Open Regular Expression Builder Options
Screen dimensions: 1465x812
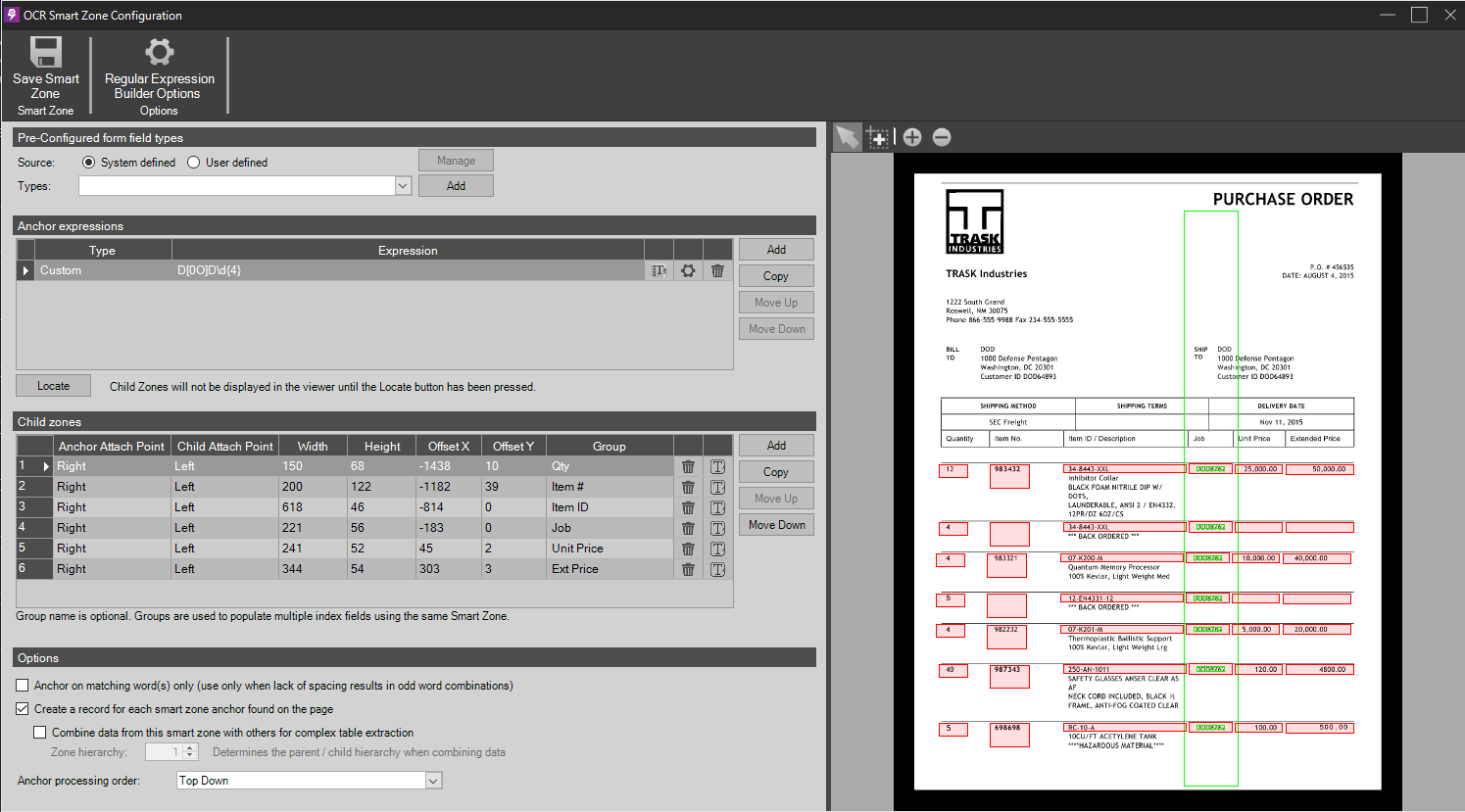pyautogui.click(x=159, y=53)
